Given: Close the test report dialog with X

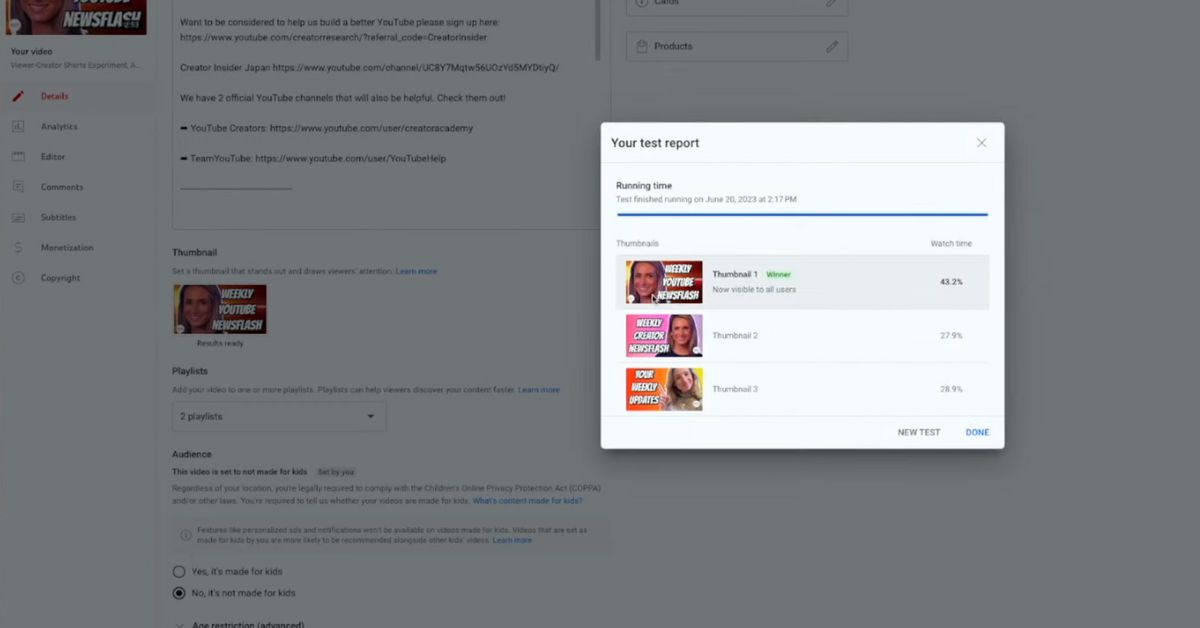Looking at the screenshot, I should point(981,143).
